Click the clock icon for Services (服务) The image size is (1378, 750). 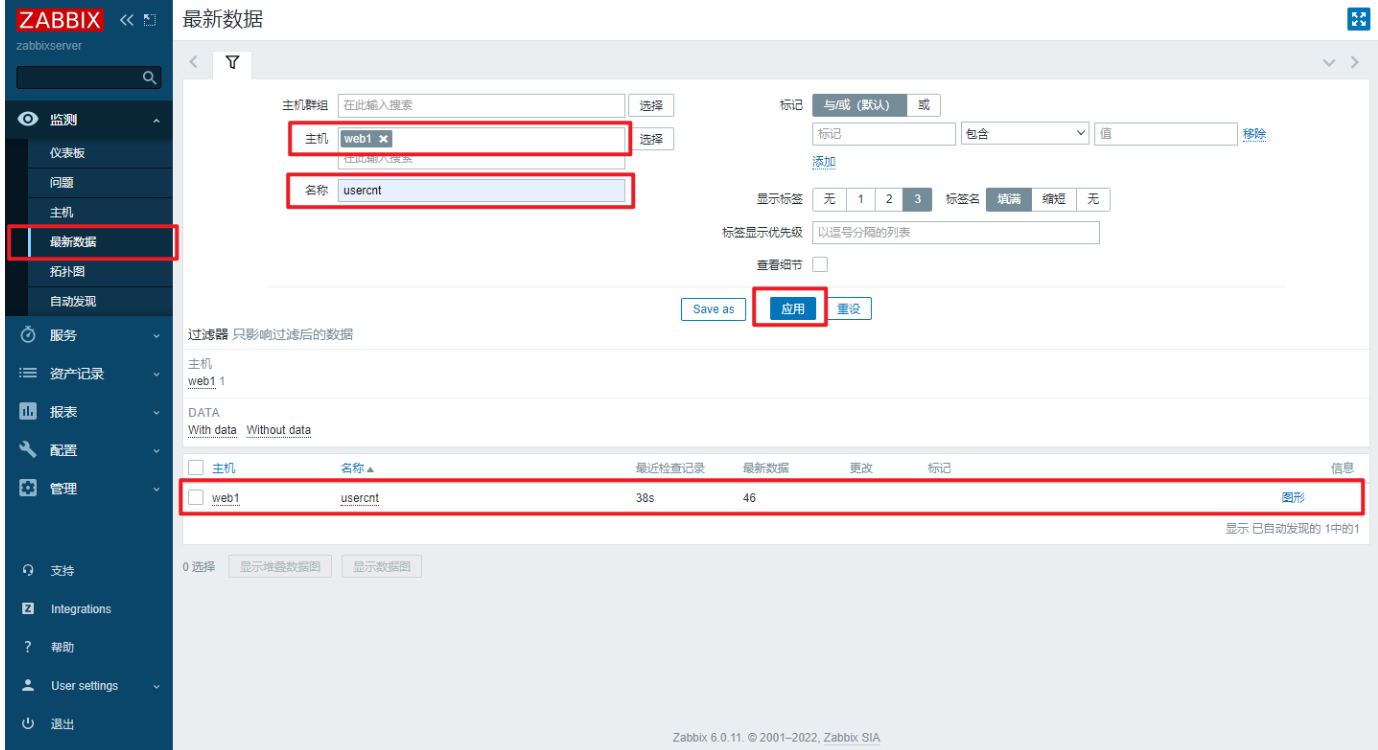click(x=29, y=335)
